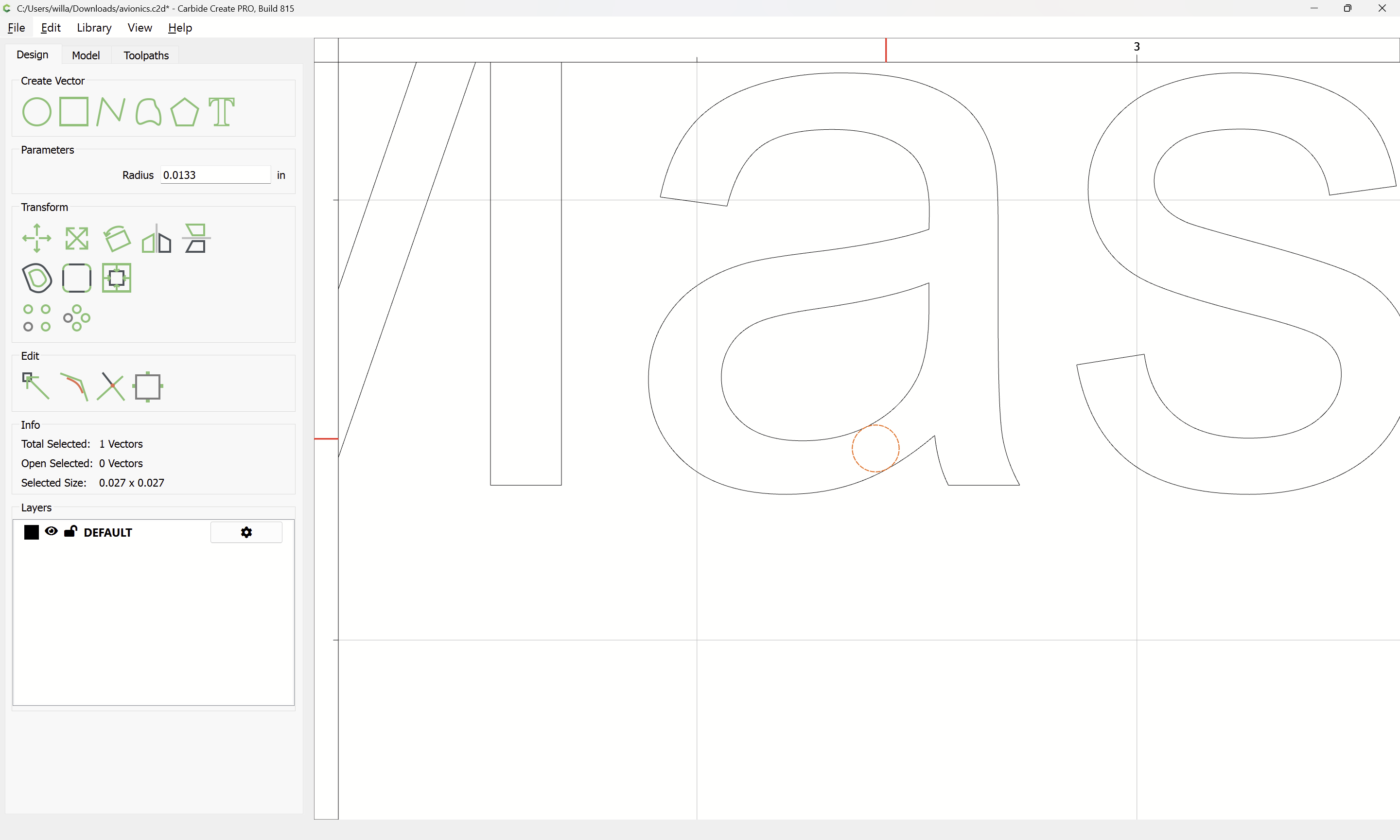Restore down the Carbide Create window

(x=1347, y=8)
